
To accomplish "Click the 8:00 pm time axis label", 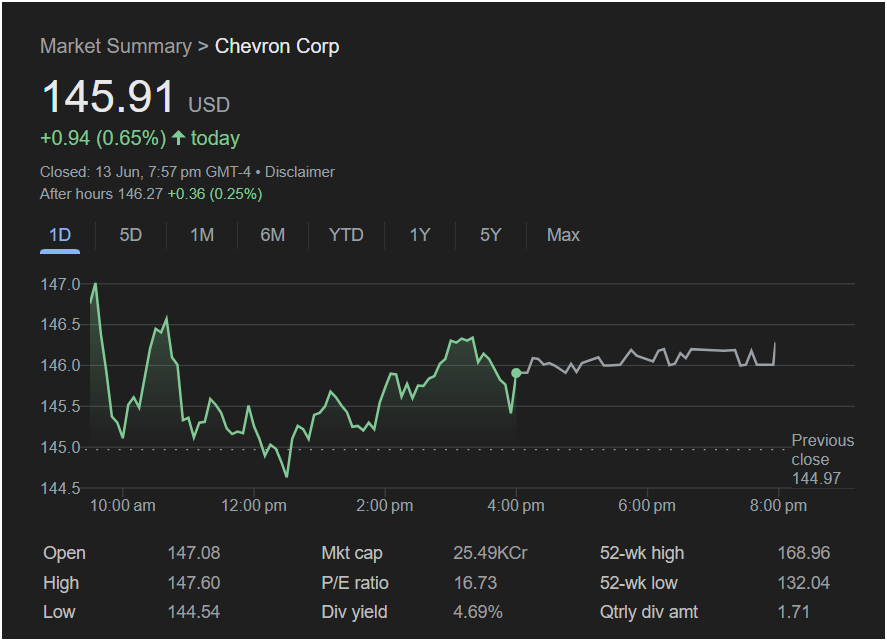I will (x=778, y=505).
